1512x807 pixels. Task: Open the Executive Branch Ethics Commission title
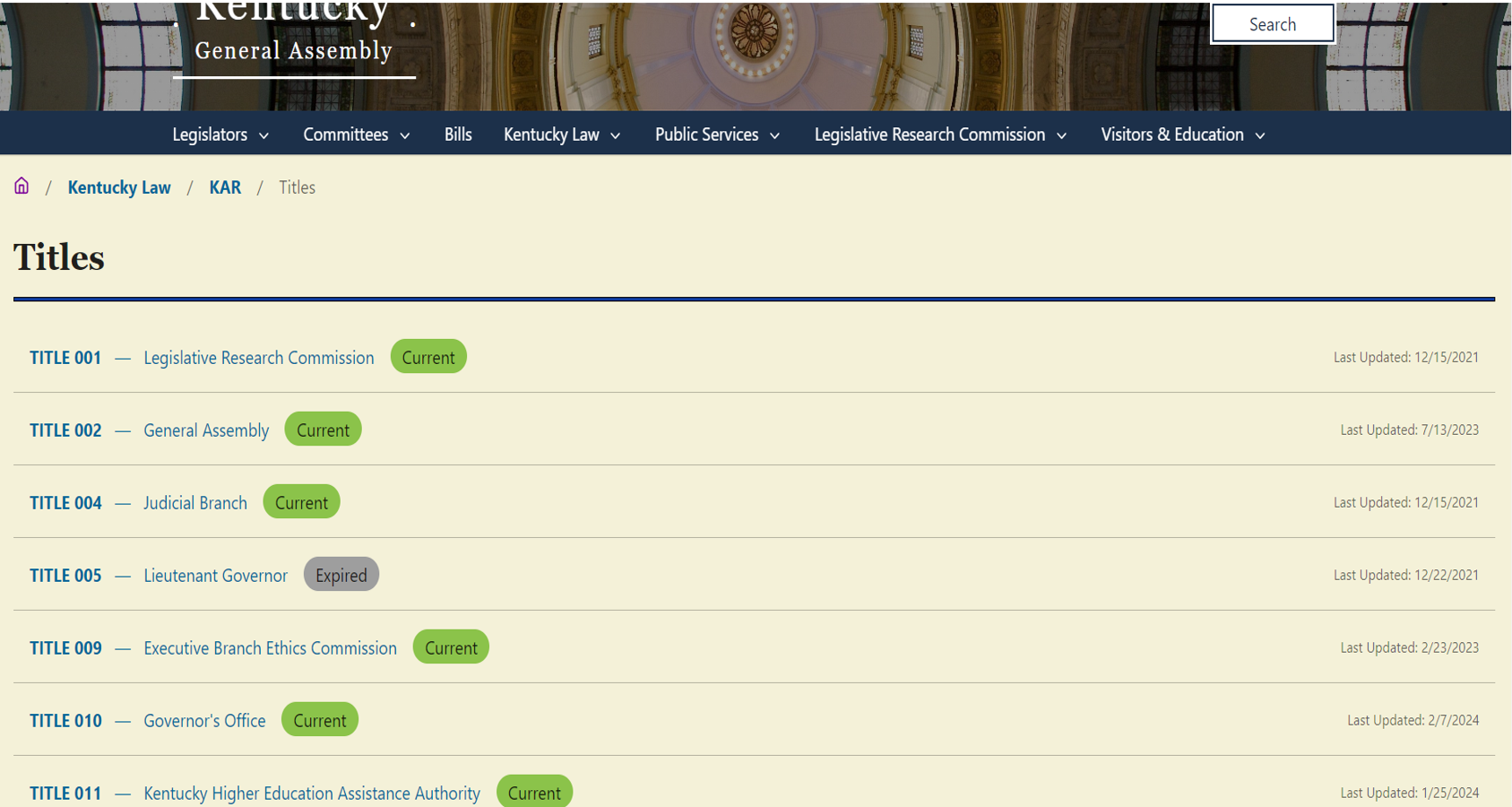click(269, 647)
